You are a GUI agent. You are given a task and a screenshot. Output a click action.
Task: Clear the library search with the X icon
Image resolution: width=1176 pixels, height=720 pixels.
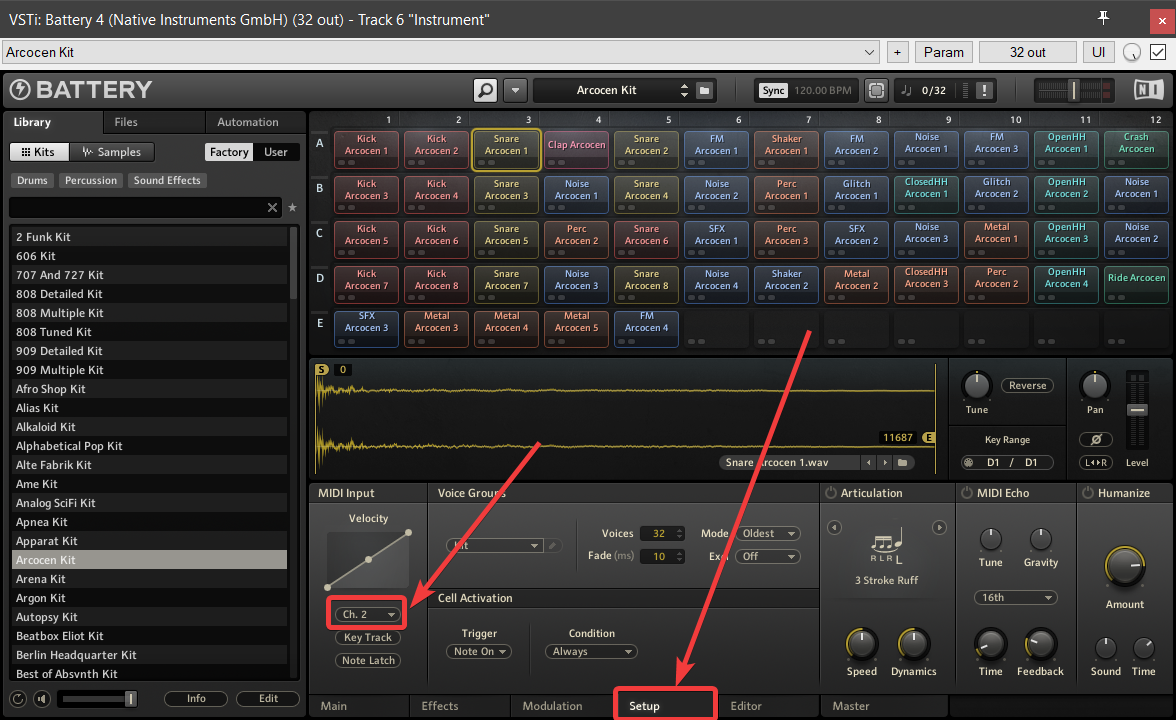click(272, 208)
